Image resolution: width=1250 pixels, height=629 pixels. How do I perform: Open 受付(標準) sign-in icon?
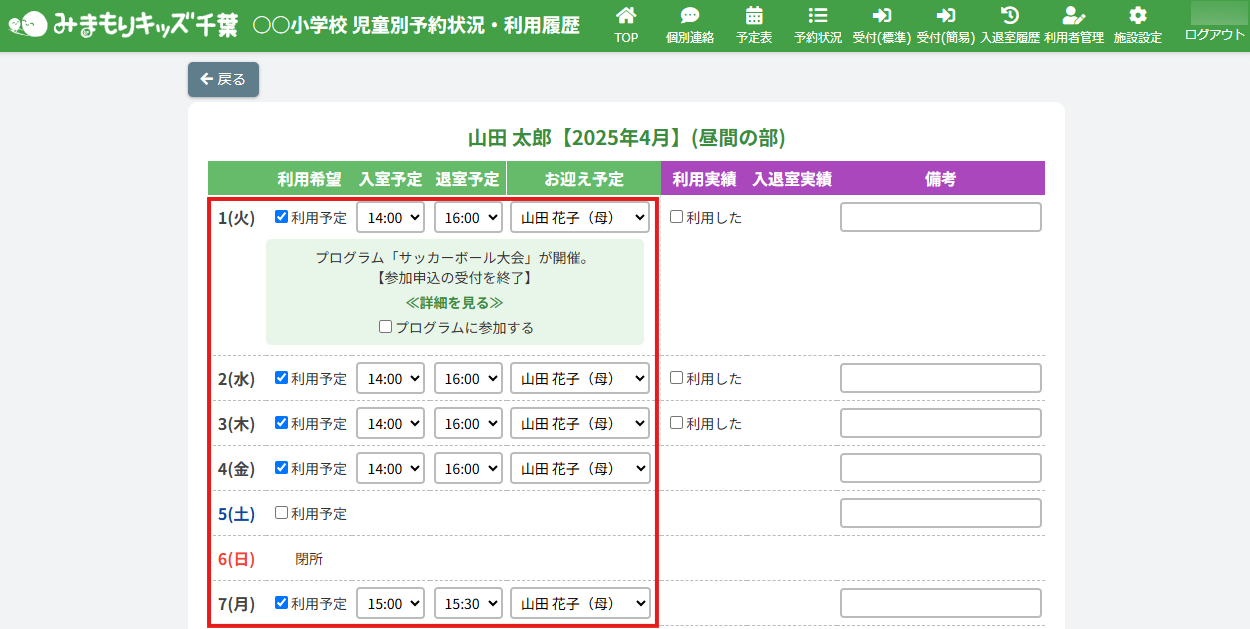click(x=881, y=17)
